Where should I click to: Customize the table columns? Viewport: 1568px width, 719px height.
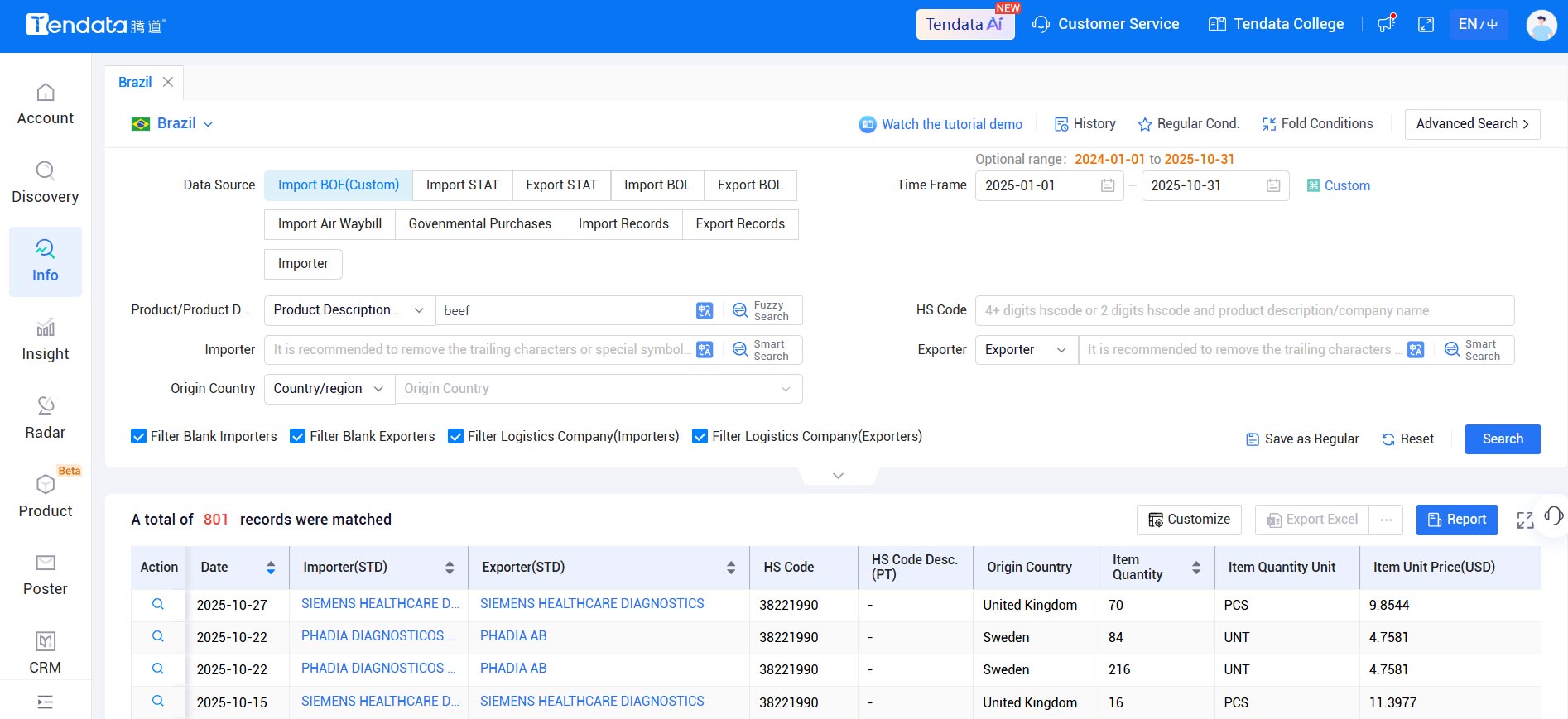coord(1189,520)
